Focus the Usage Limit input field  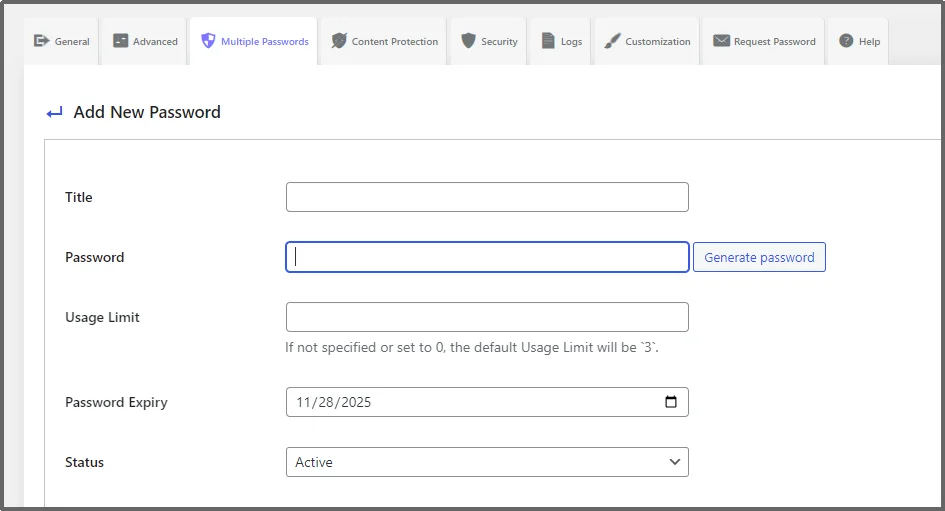tap(487, 317)
